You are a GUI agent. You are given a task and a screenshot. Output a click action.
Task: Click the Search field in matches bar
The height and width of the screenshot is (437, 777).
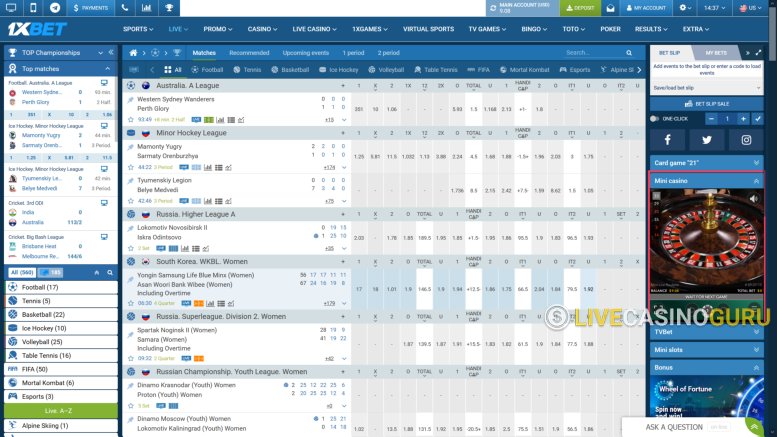595,53
